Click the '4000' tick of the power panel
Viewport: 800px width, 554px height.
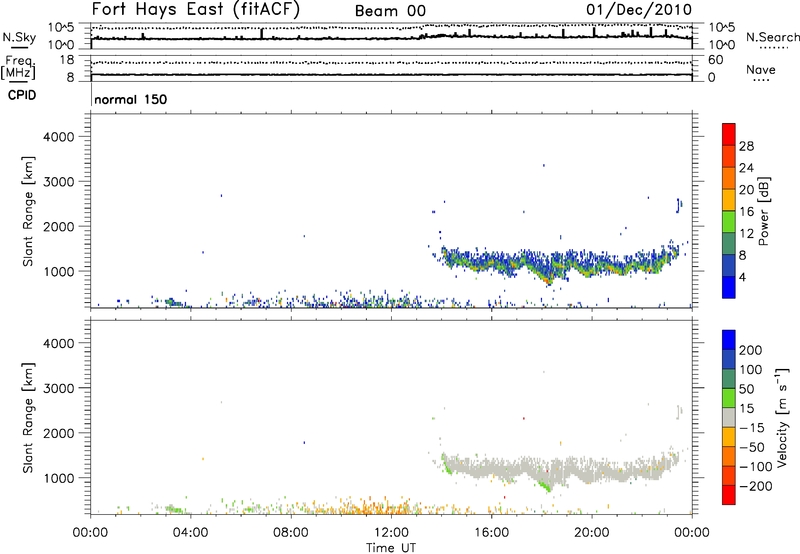tap(58, 137)
